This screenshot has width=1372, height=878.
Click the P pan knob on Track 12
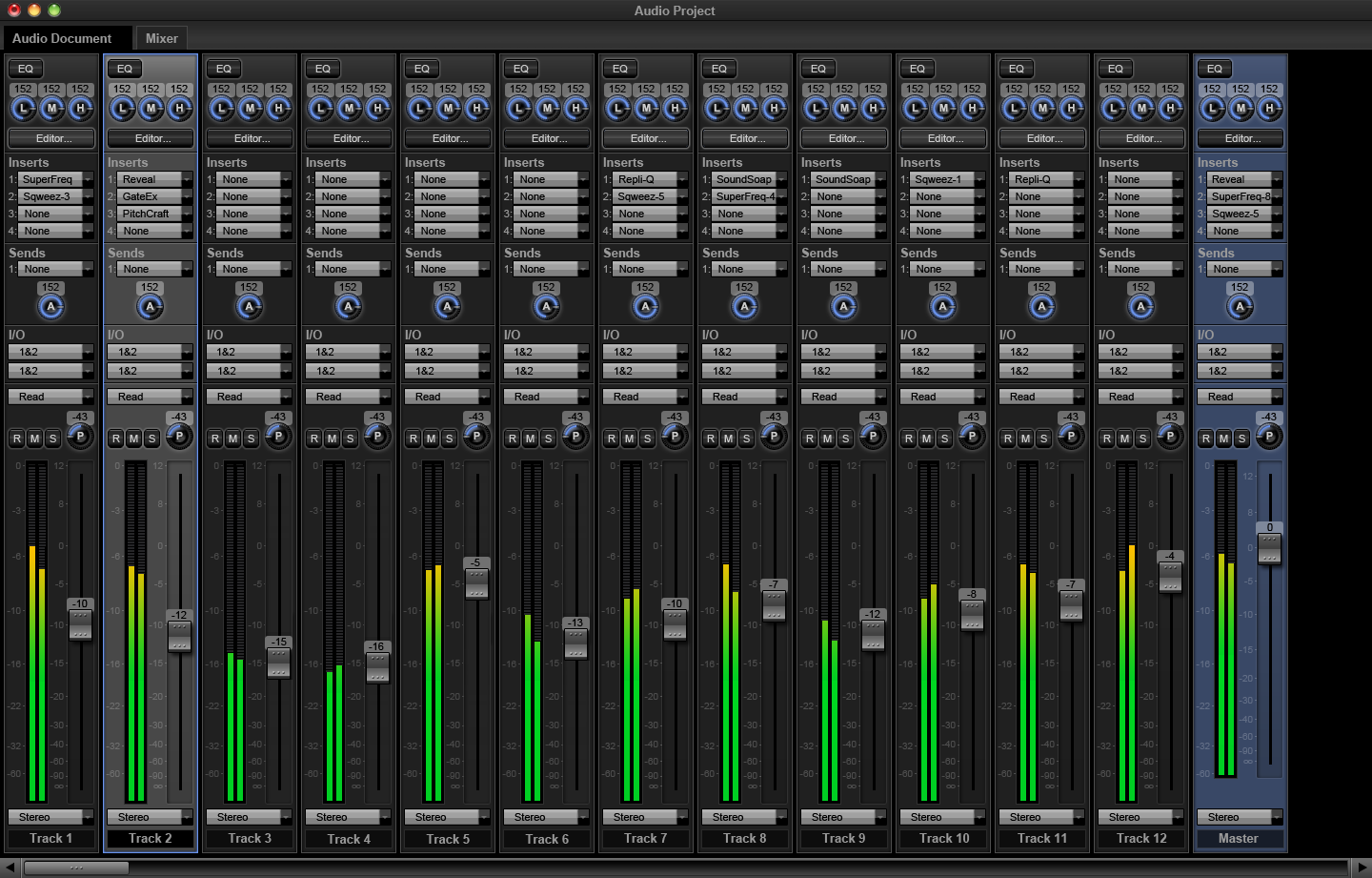click(x=1169, y=437)
